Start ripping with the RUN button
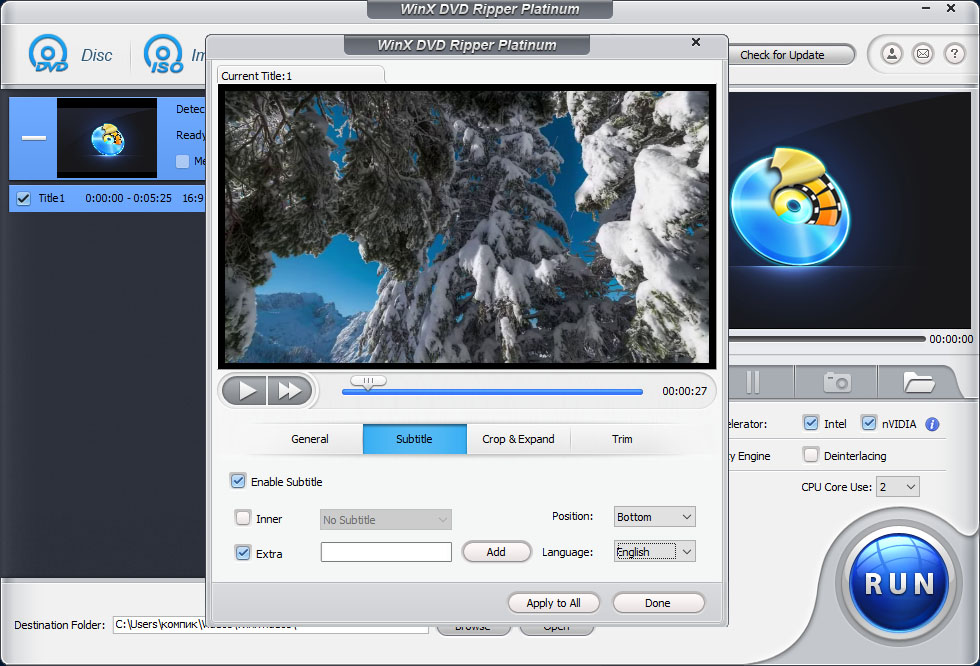The height and width of the screenshot is (666, 980). (x=899, y=583)
